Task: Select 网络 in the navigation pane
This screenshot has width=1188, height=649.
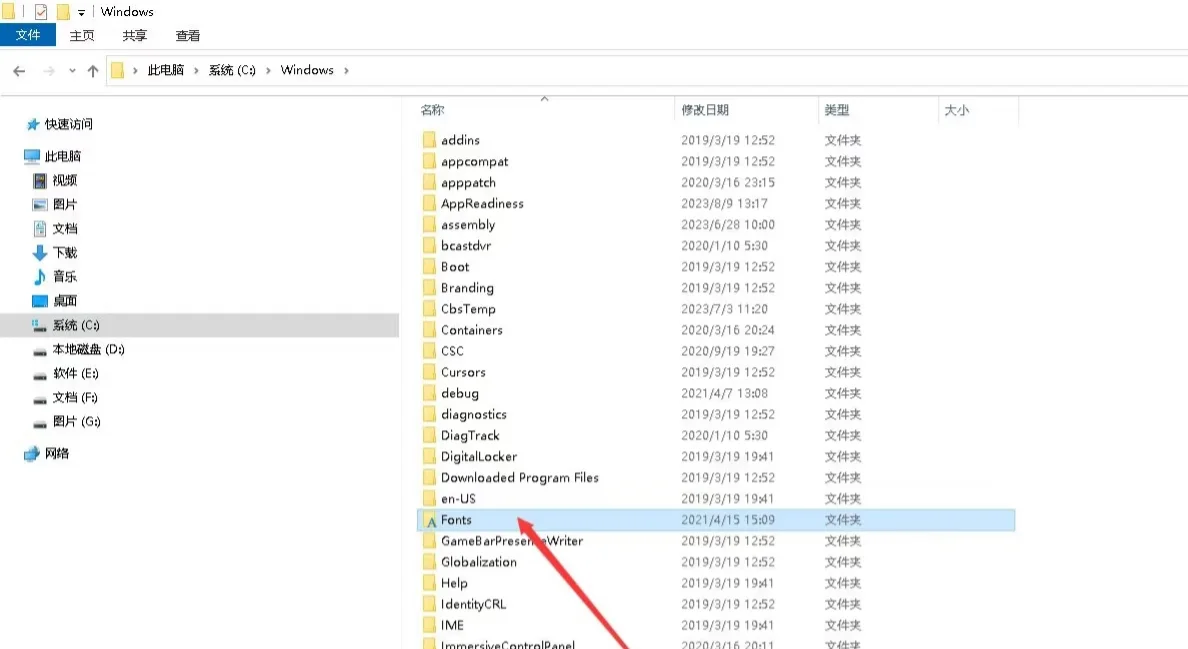Action: (57, 454)
